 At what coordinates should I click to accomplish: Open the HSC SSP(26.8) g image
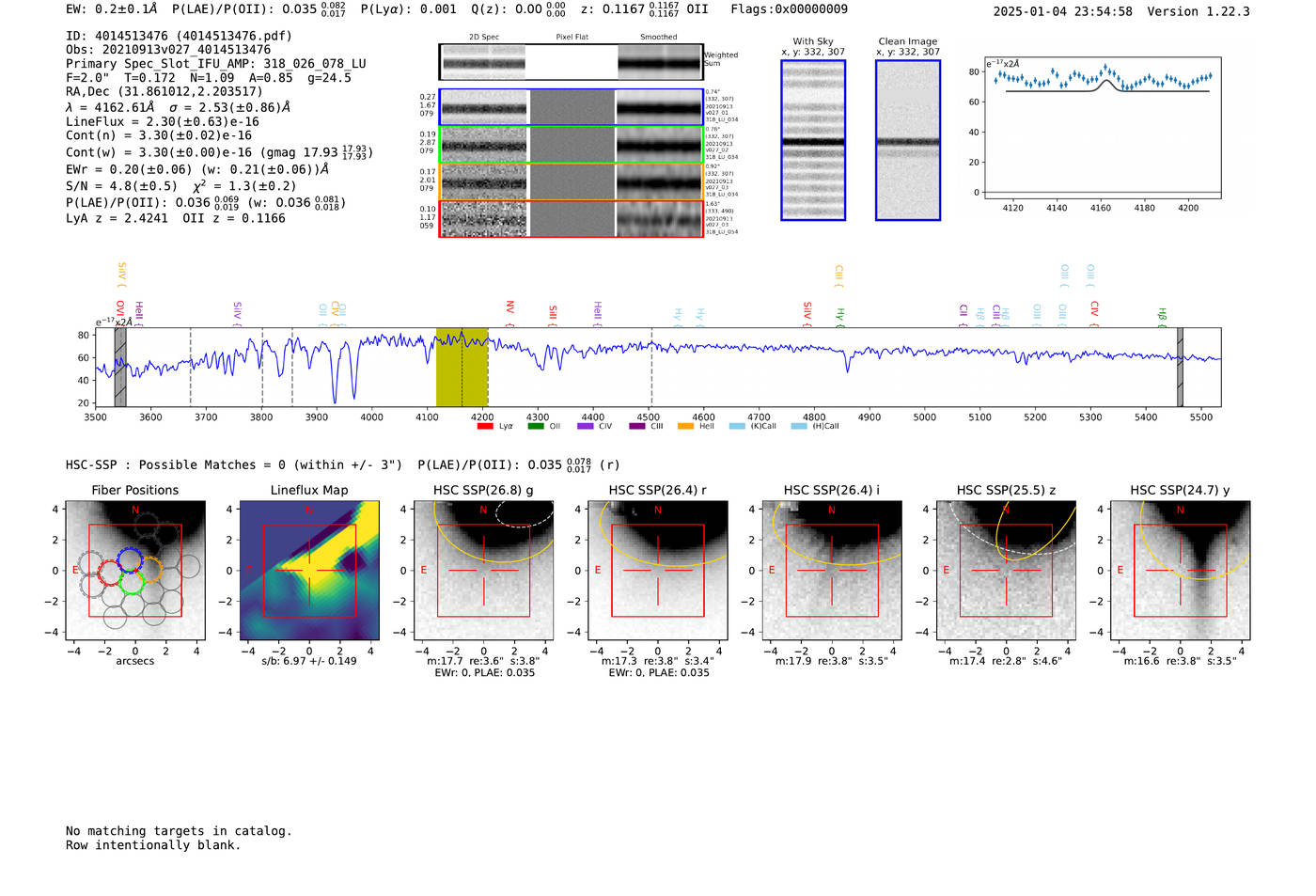click(x=483, y=570)
